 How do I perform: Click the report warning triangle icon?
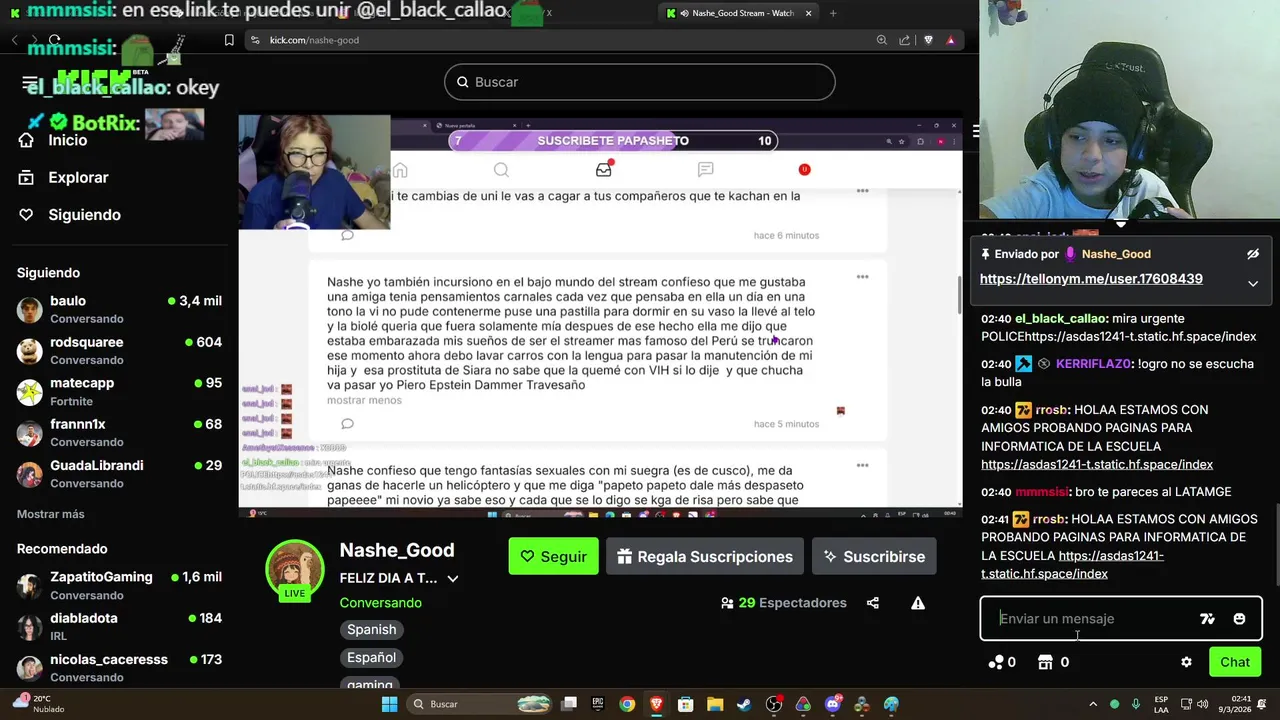[918, 603]
